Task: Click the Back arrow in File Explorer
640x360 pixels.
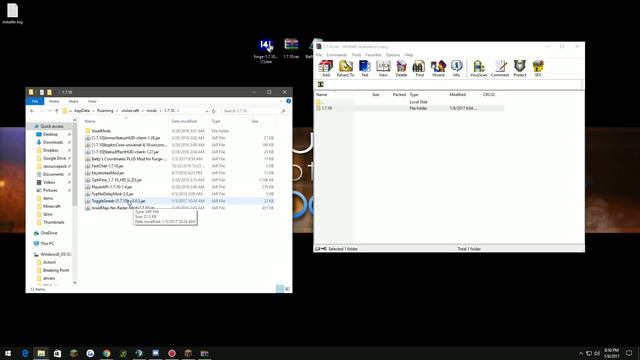Action: (32, 111)
